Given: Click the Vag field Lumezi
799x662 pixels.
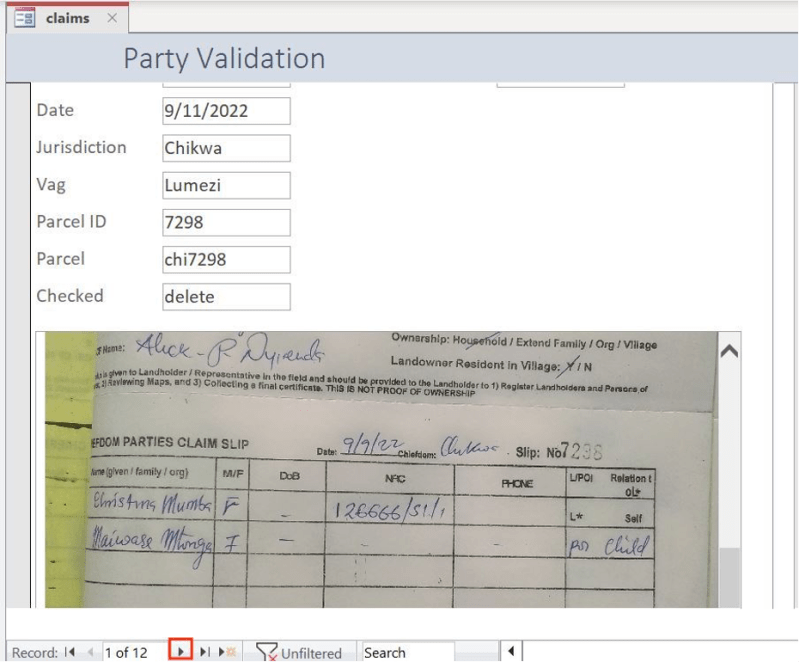Looking at the screenshot, I should (x=226, y=186).
